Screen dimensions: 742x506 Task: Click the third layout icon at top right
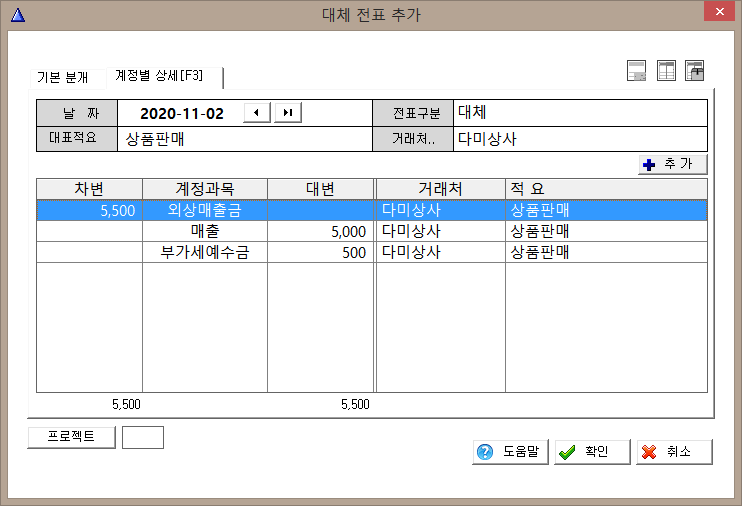694,71
